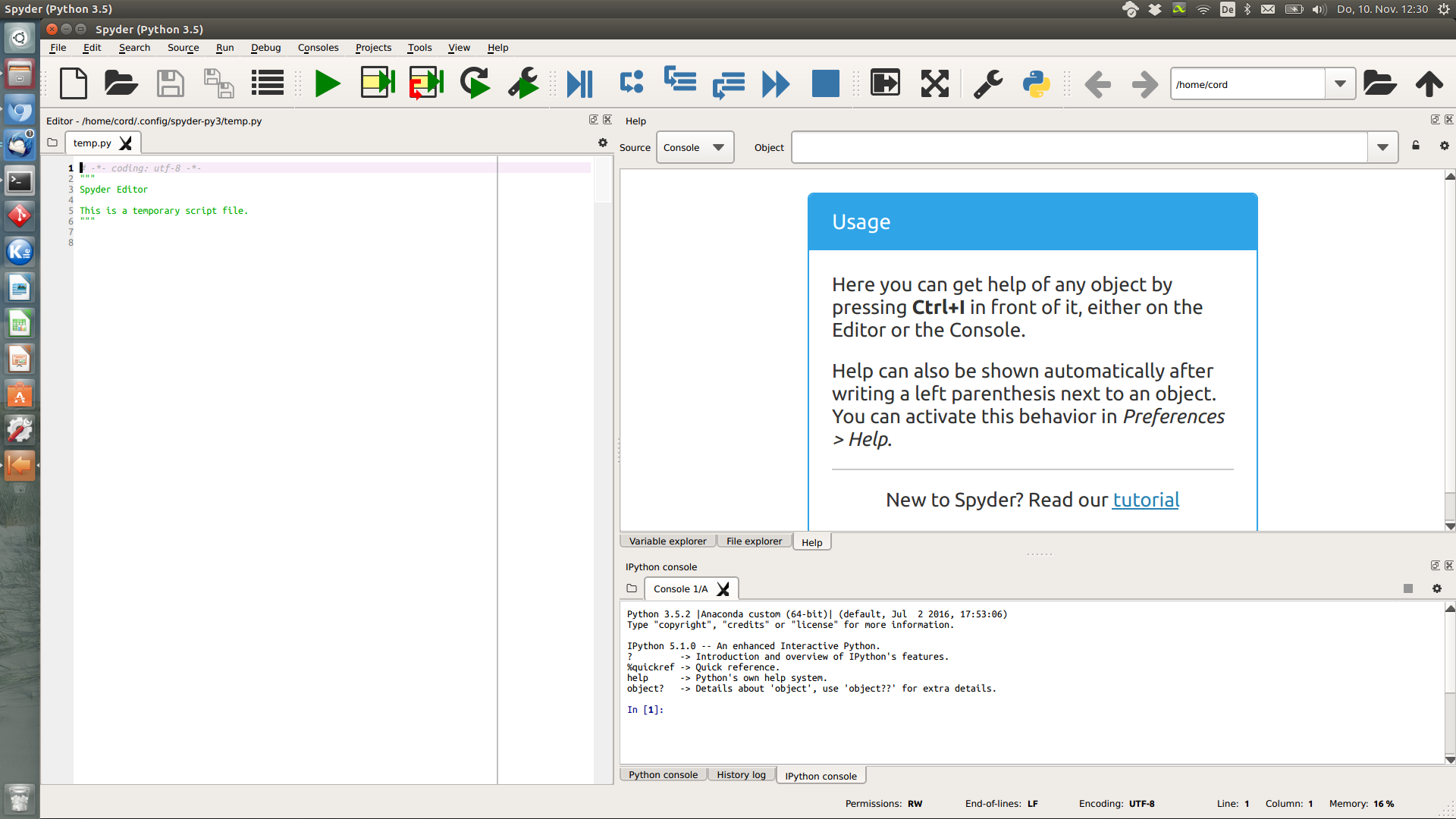1456x819 pixels.
Task: Re-run the last script icon
Action: click(475, 83)
